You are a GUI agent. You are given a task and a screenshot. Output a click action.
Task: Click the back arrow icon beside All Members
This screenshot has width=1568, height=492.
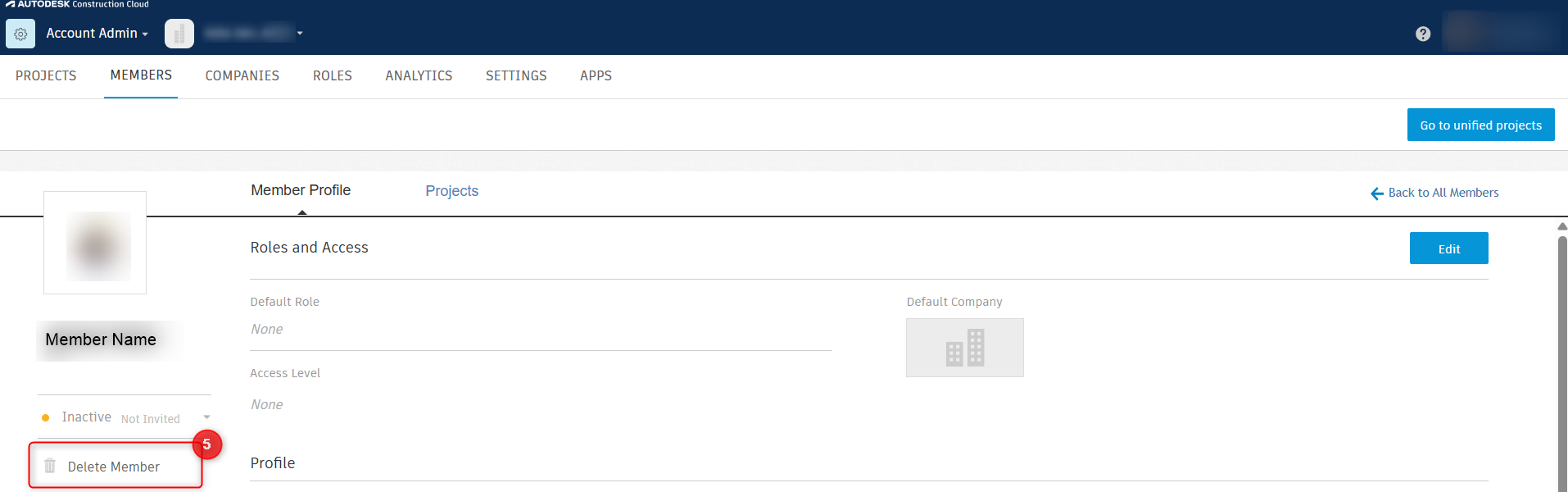pos(1377,194)
